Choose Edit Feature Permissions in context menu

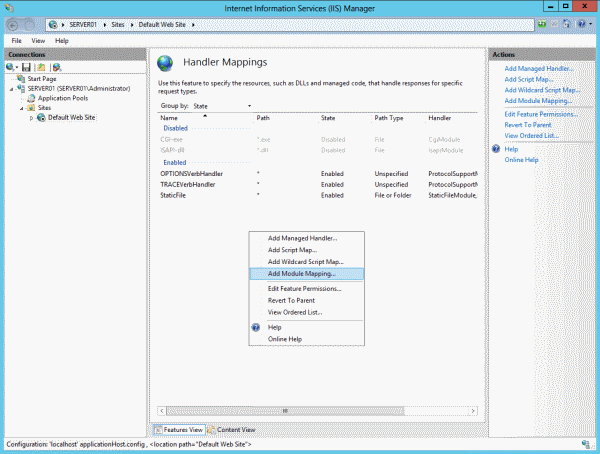[307, 289]
